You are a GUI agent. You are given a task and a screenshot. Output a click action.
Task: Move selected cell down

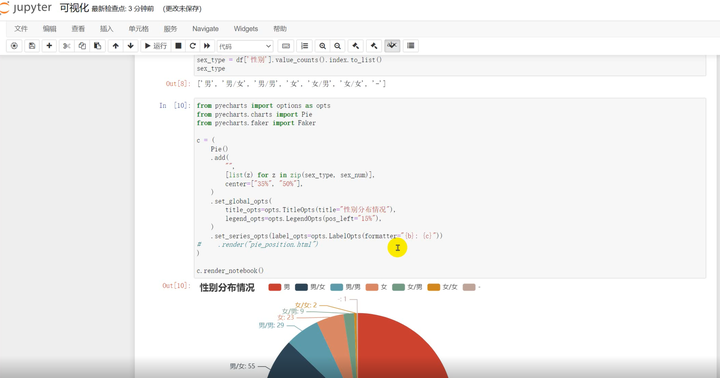[131, 46]
